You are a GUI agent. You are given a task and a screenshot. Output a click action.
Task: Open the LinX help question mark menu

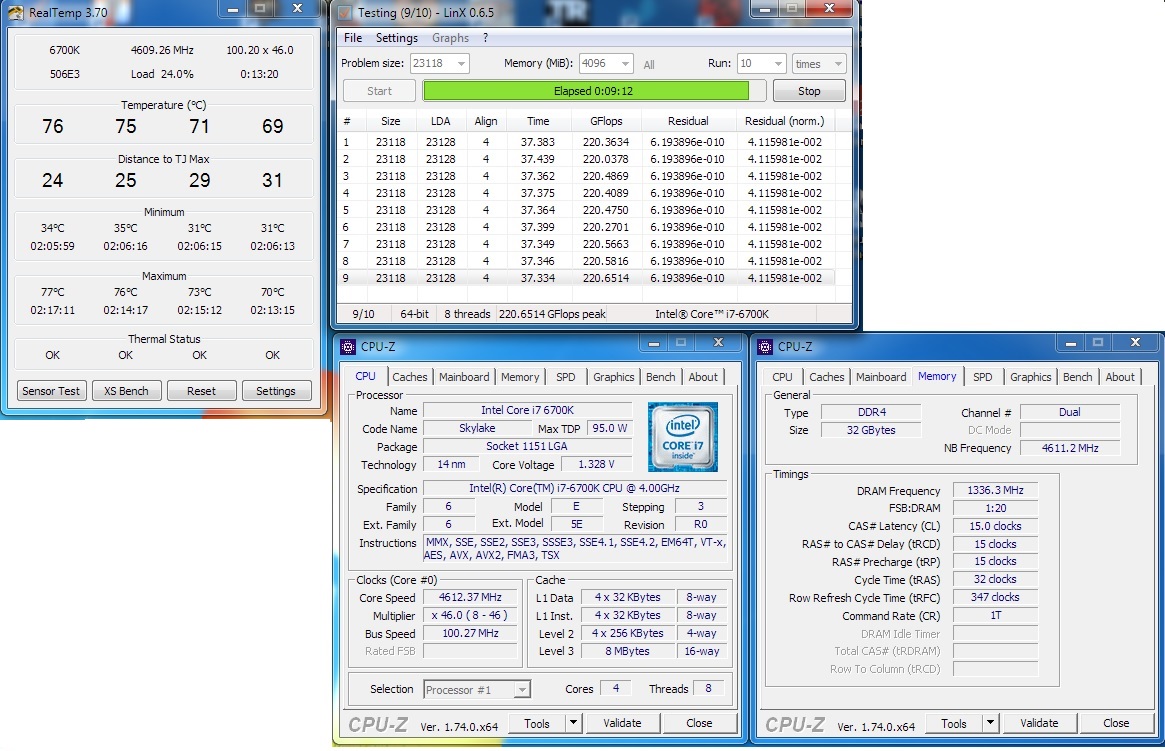485,38
